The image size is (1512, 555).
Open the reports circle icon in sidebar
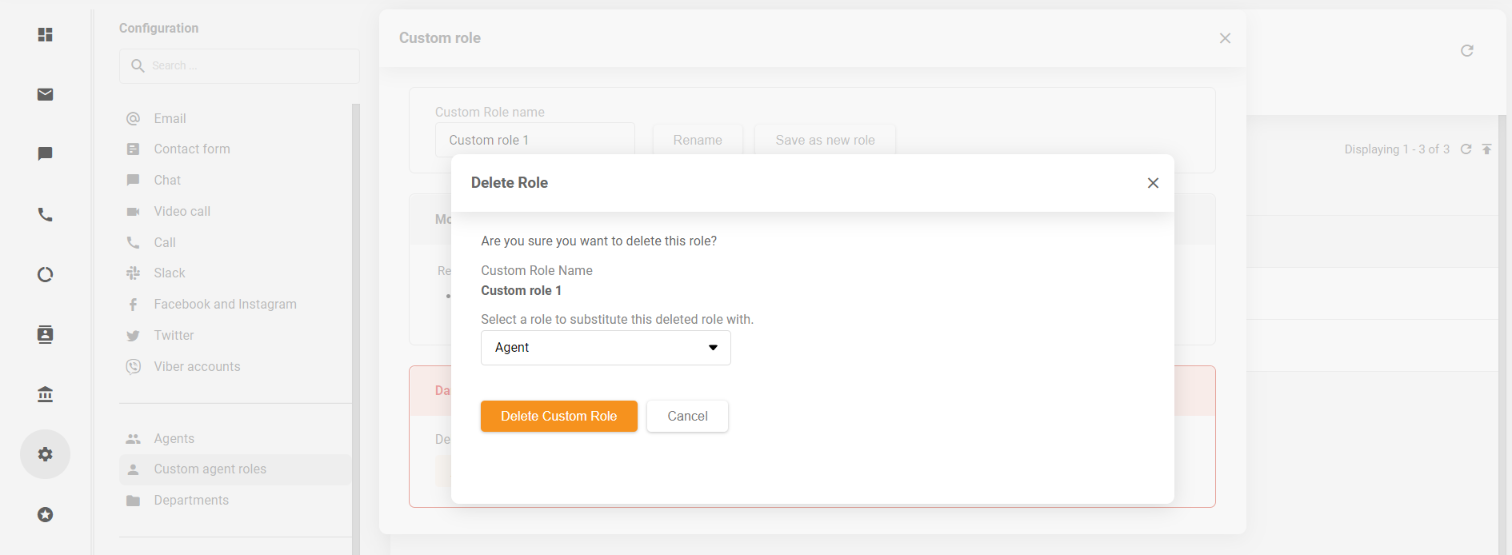coord(45,274)
